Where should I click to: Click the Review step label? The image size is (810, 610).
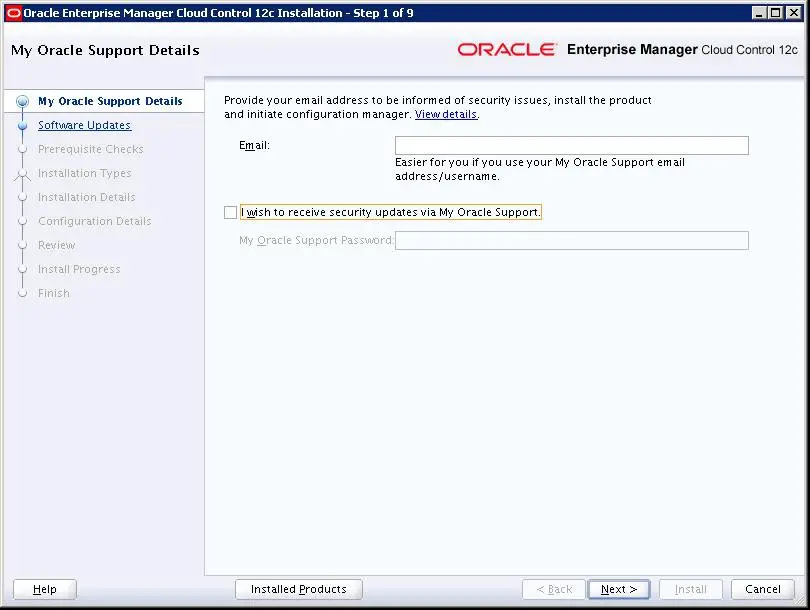(x=56, y=245)
